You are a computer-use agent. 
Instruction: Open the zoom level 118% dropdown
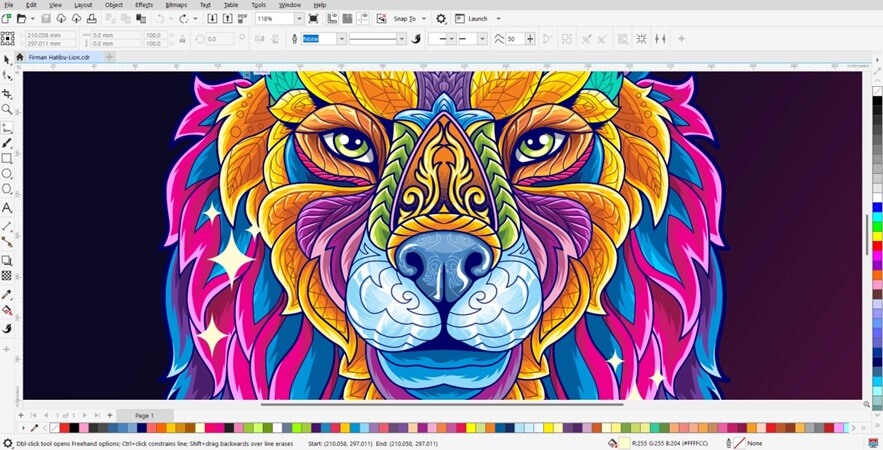[x=300, y=19]
